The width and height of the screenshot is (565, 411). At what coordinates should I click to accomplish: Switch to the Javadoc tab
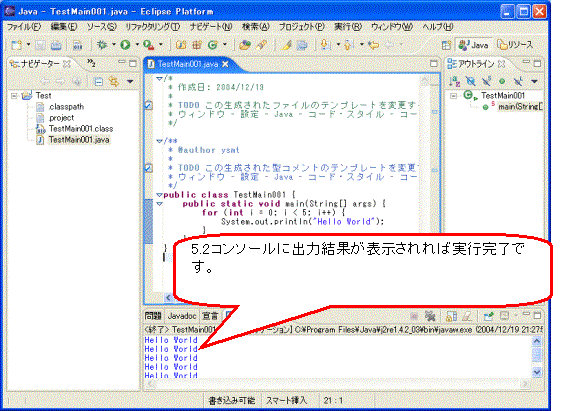click(x=182, y=316)
